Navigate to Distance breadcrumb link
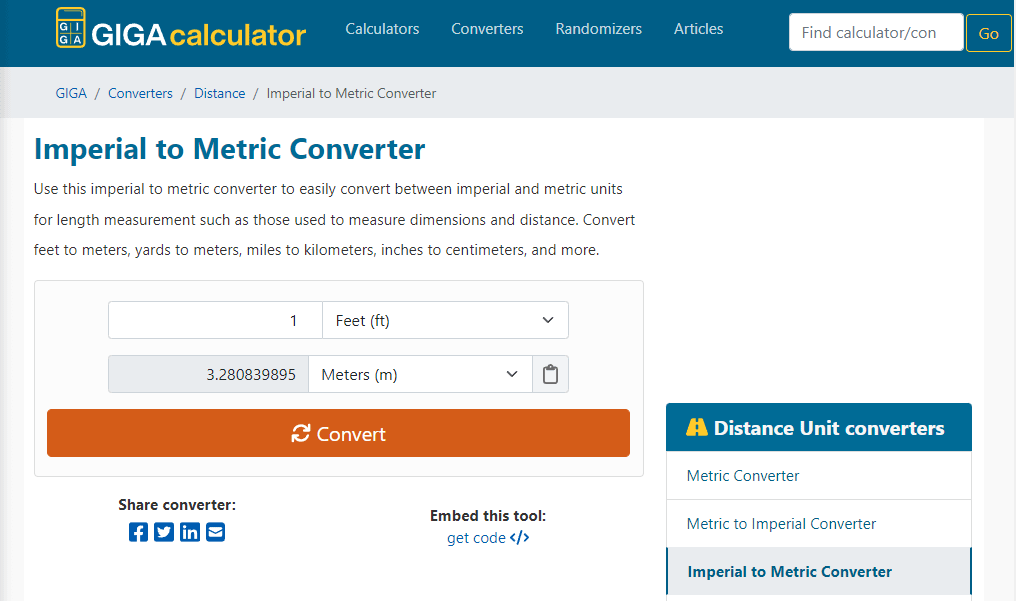This screenshot has height=601, width=1016. tap(219, 93)
